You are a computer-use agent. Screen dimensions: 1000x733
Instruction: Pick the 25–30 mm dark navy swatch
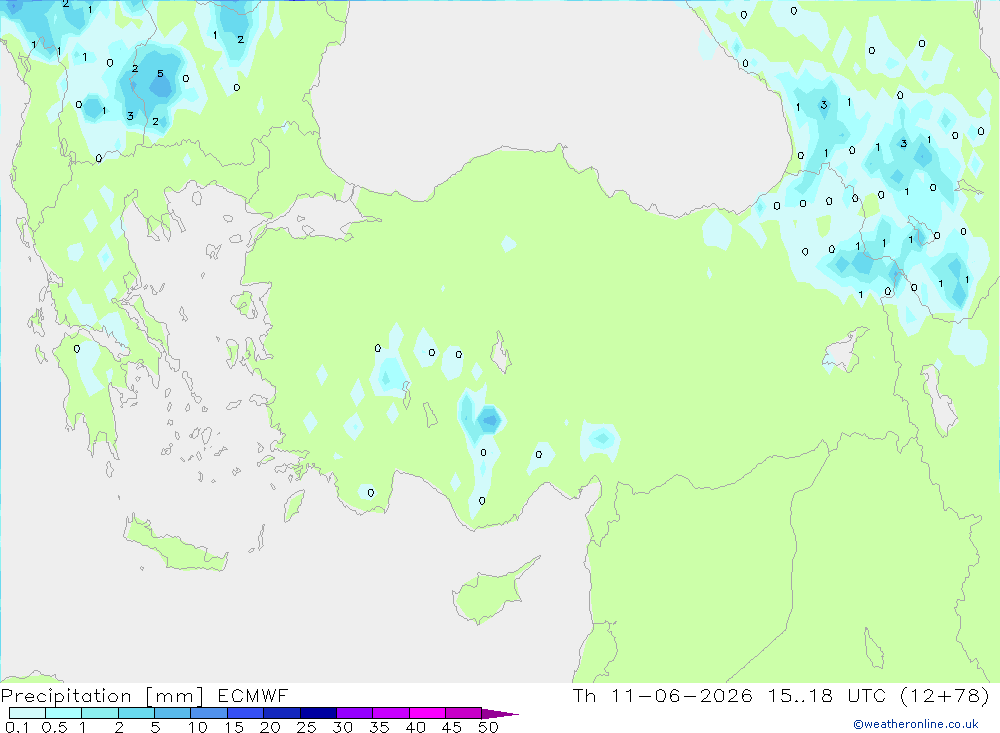pos(318,713)
